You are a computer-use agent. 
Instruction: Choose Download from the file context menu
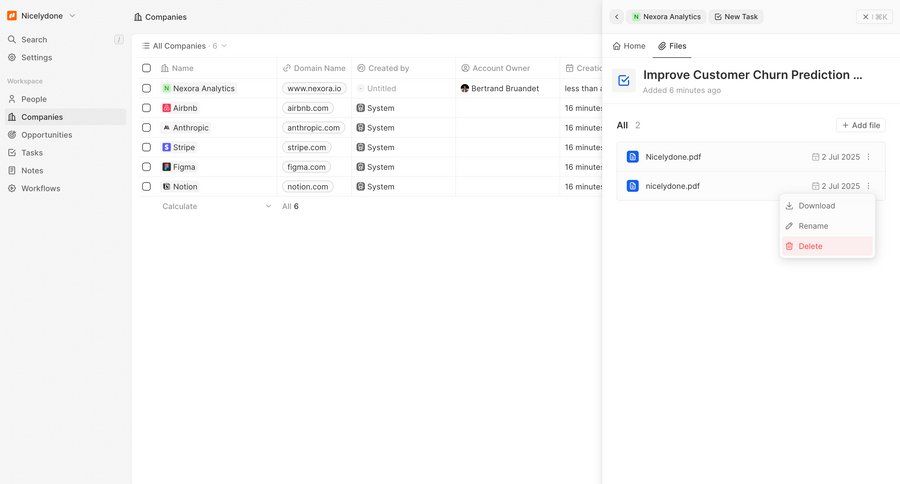pos(827,206)
